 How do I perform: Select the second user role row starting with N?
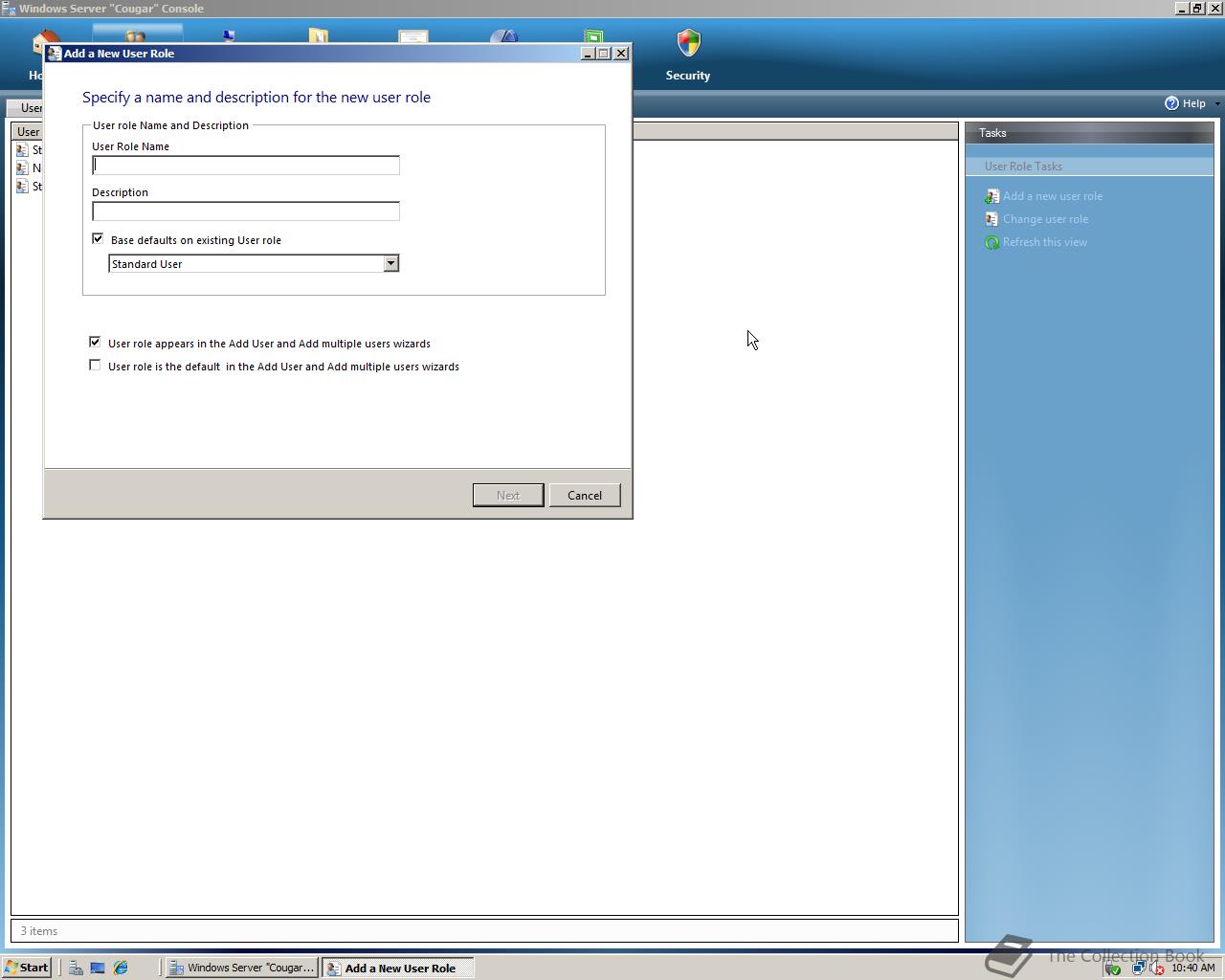(x=29, y=168)
